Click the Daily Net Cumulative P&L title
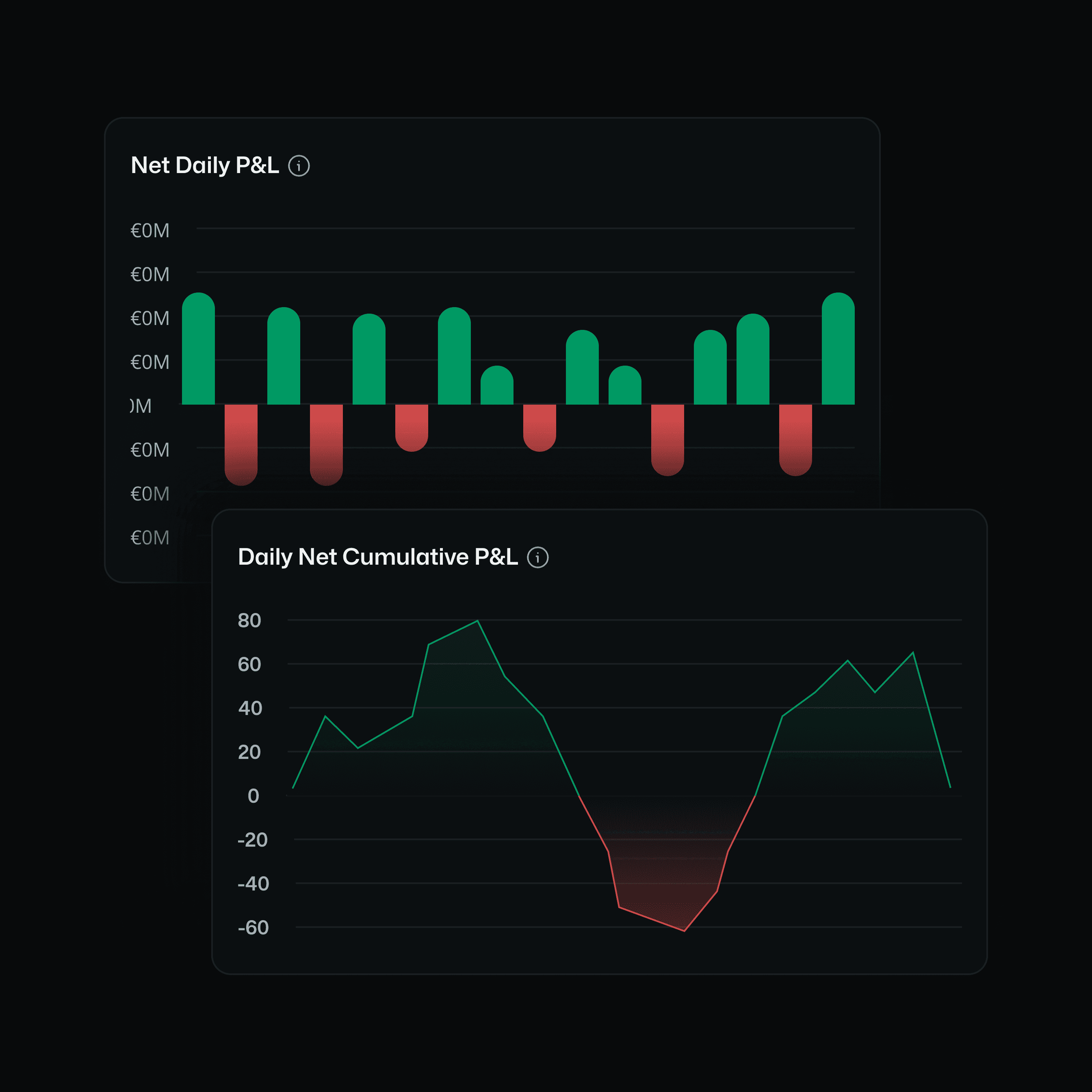 [x=377, y=557]
